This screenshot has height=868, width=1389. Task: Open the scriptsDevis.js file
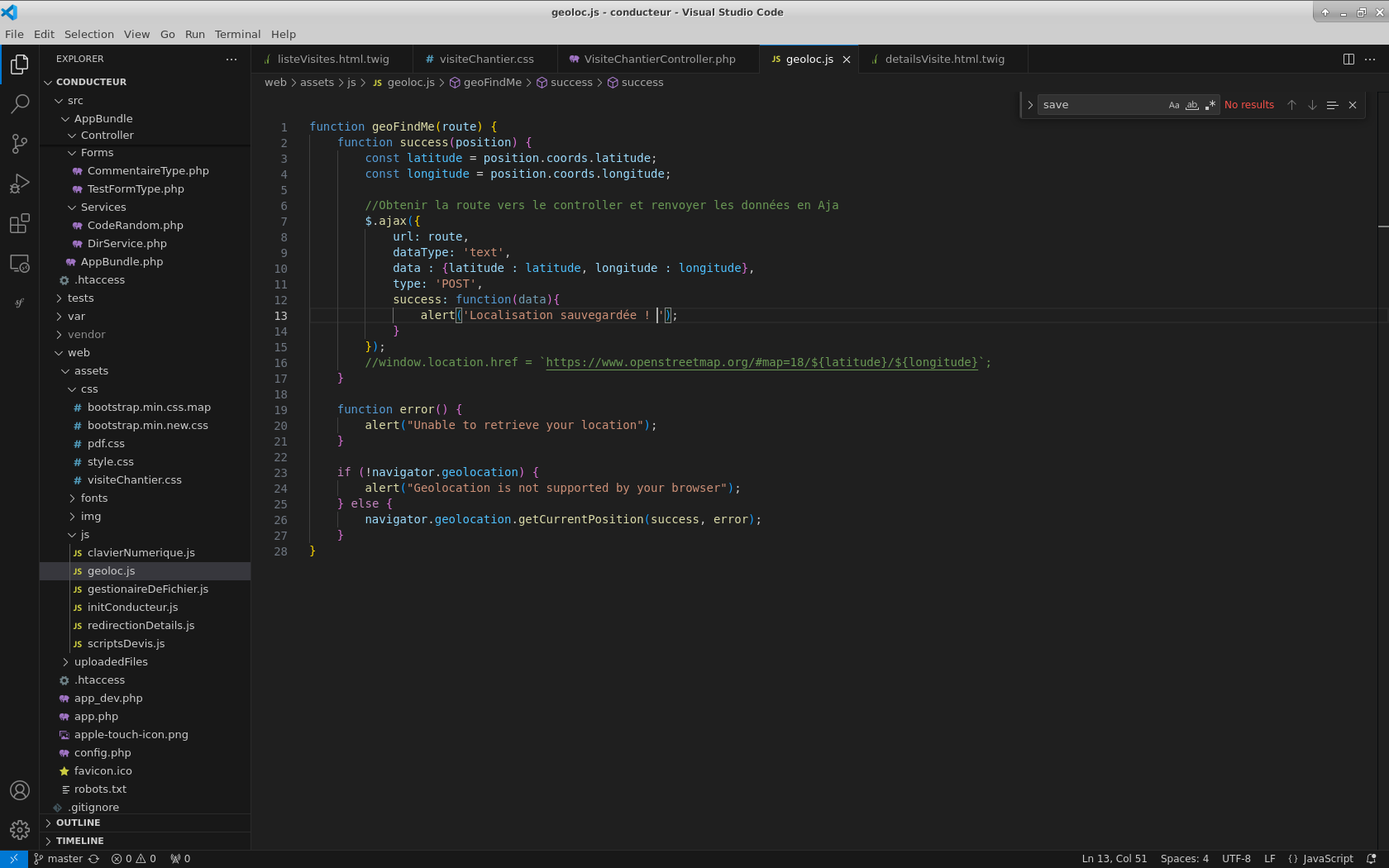click(x=126, y=644)
